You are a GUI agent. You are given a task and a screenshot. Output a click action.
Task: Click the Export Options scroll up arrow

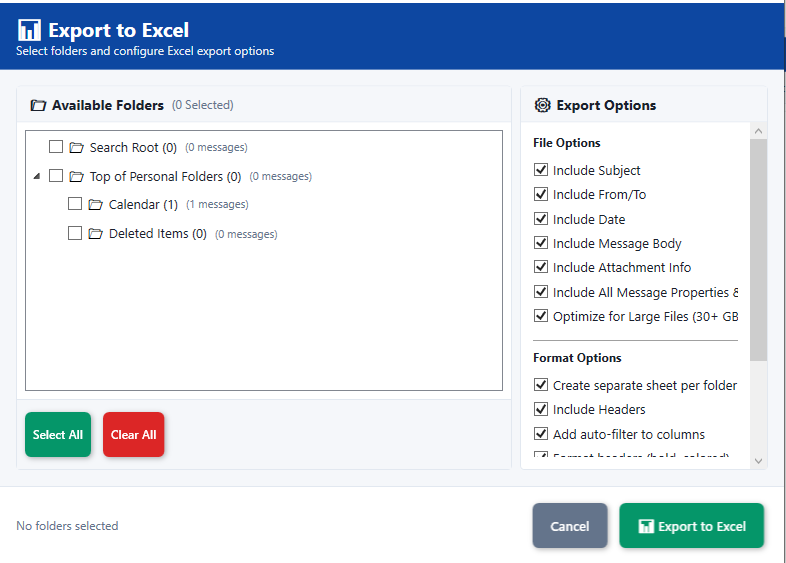point(758,131)
